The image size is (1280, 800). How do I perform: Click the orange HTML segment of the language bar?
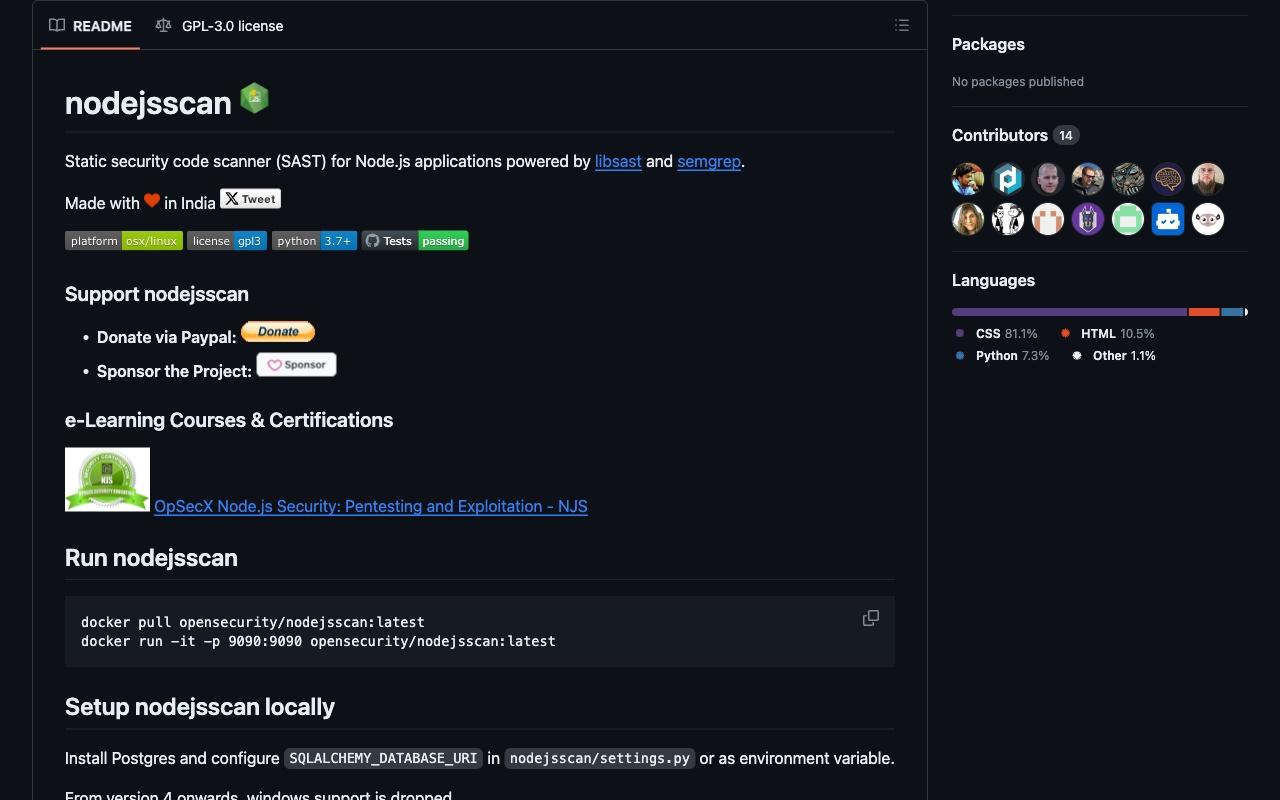[1204, 312]
